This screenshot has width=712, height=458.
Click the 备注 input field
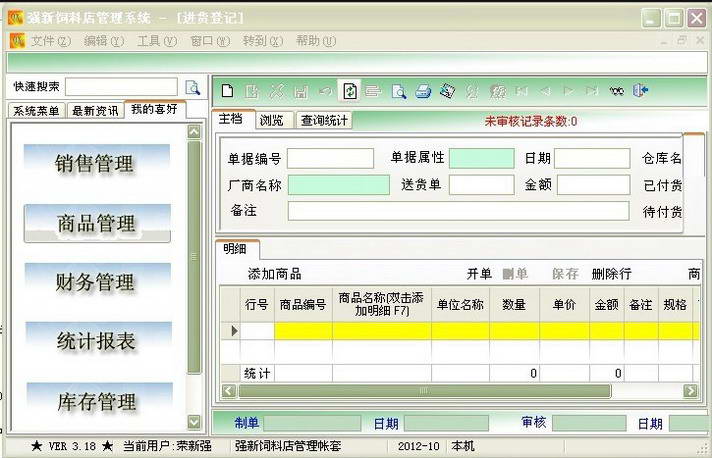458,211
